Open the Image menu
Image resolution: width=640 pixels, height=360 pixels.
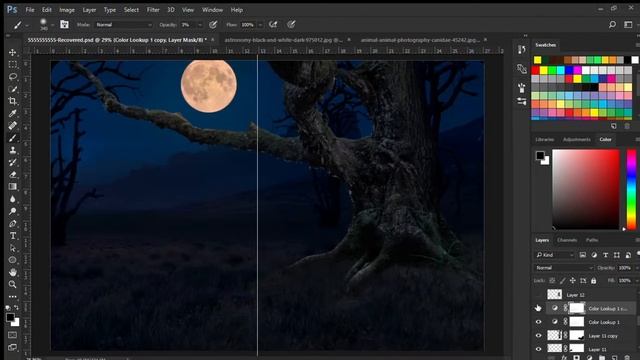[67, 10]
